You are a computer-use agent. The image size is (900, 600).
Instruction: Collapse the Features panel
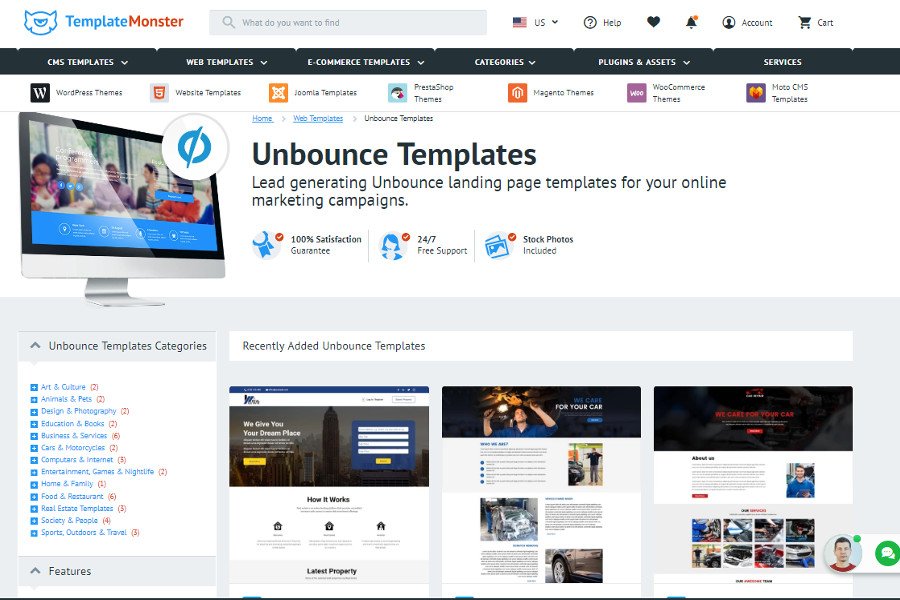36,571
